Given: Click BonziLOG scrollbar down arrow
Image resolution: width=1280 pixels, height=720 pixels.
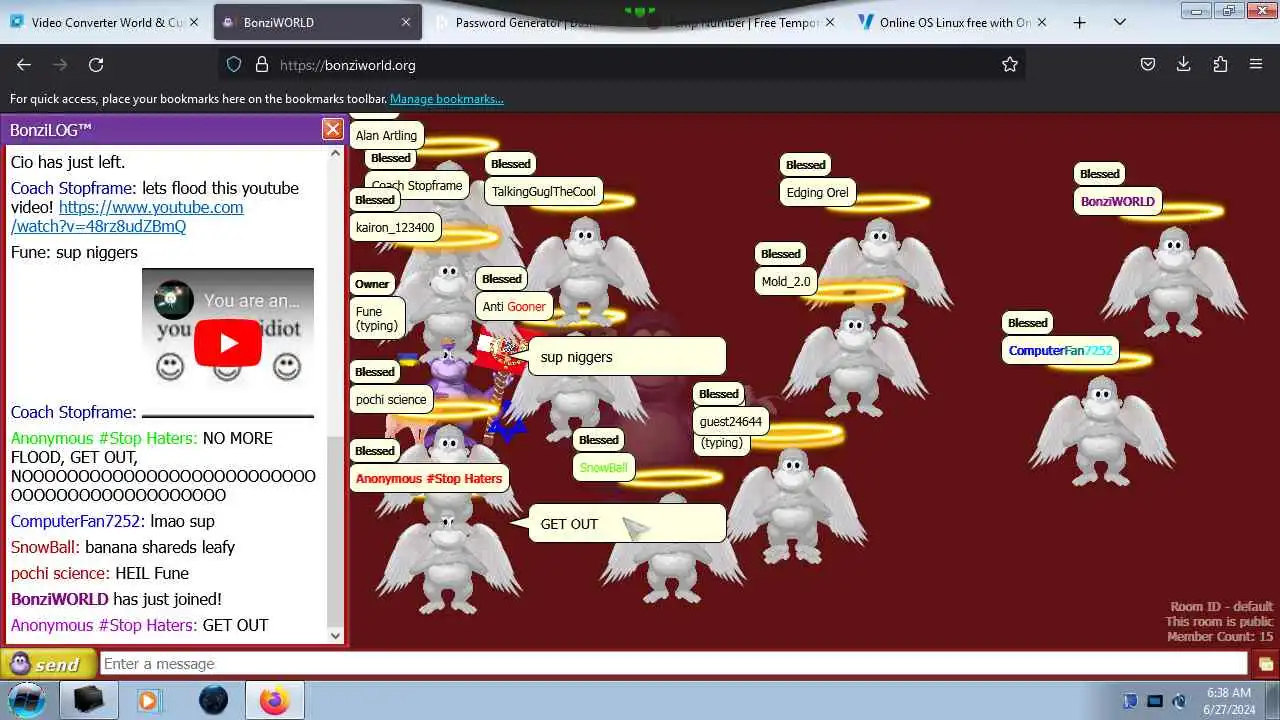Looking at the screenshot, I should [x=335, y=635].
